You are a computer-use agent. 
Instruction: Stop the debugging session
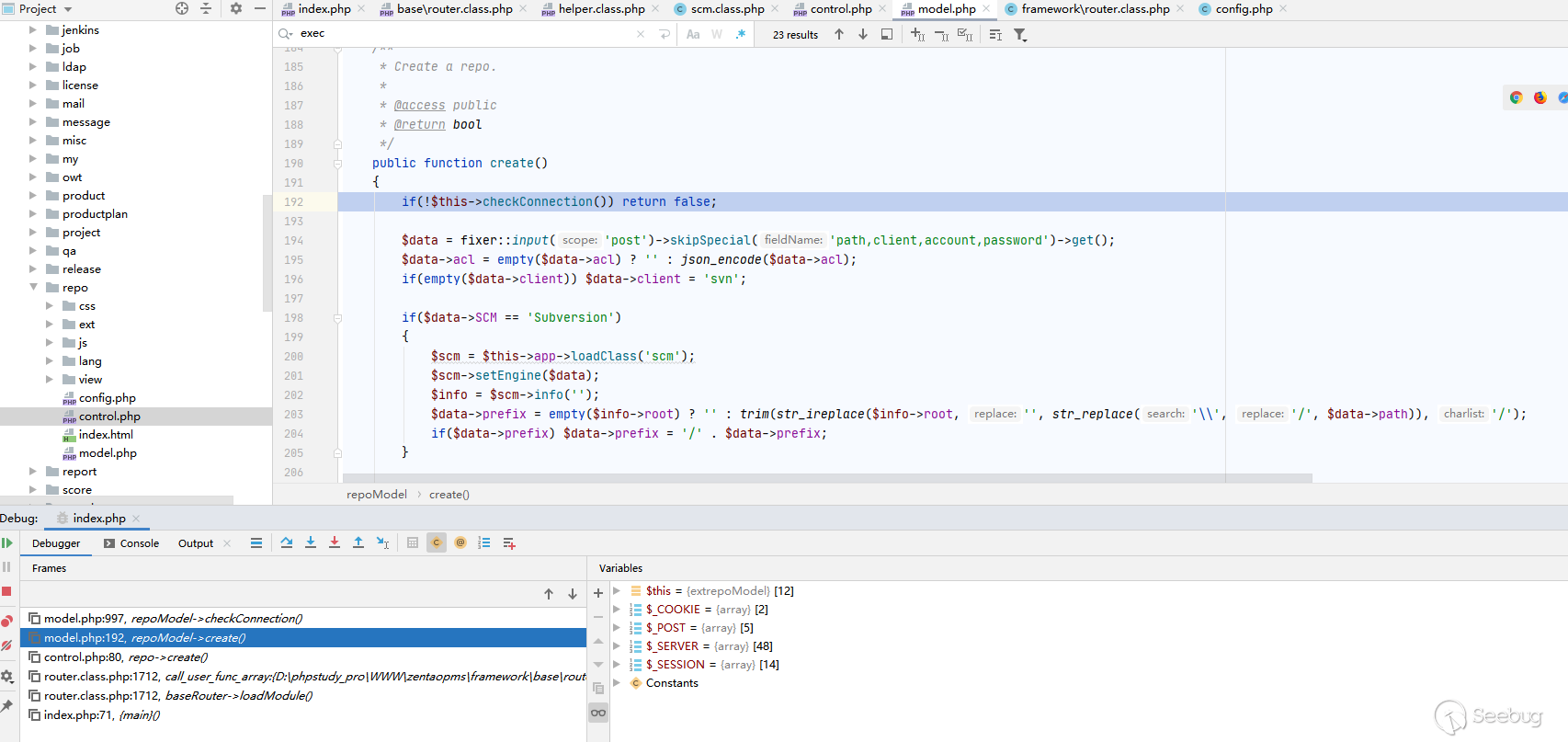(6, 591)
